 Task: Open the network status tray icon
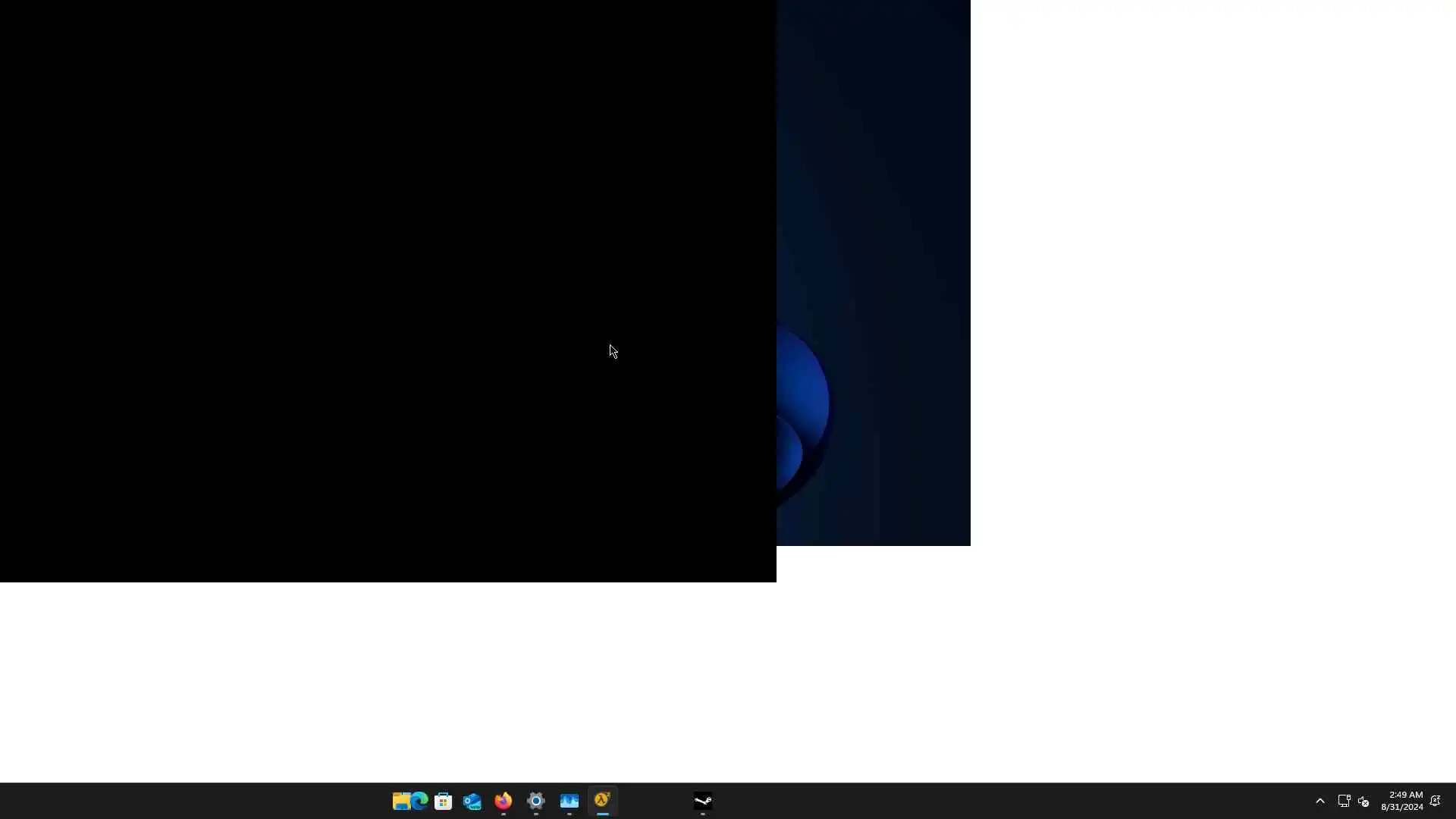coord(1344,801)
